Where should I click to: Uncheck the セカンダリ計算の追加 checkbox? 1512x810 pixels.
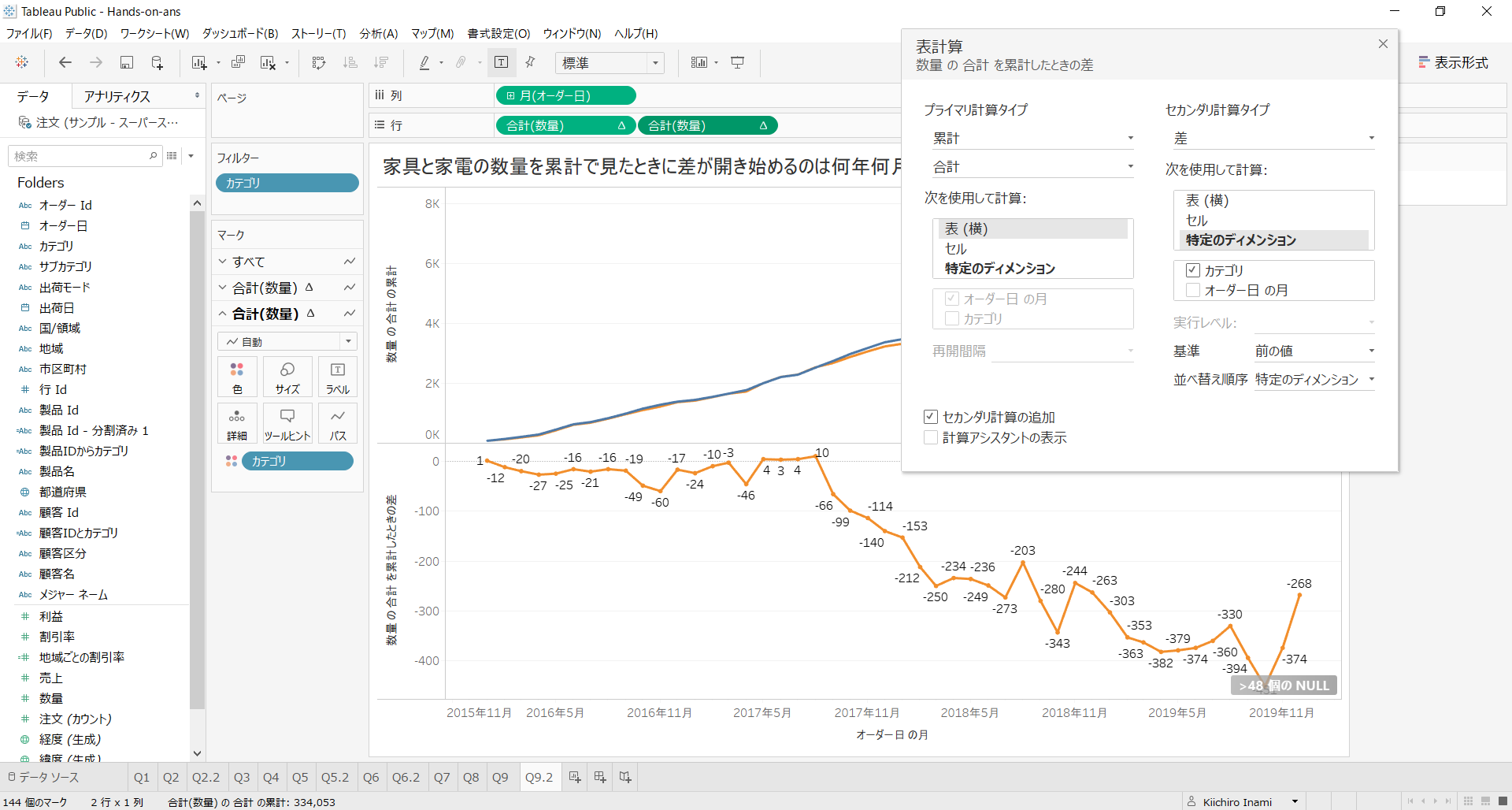(x=931, y=417)
